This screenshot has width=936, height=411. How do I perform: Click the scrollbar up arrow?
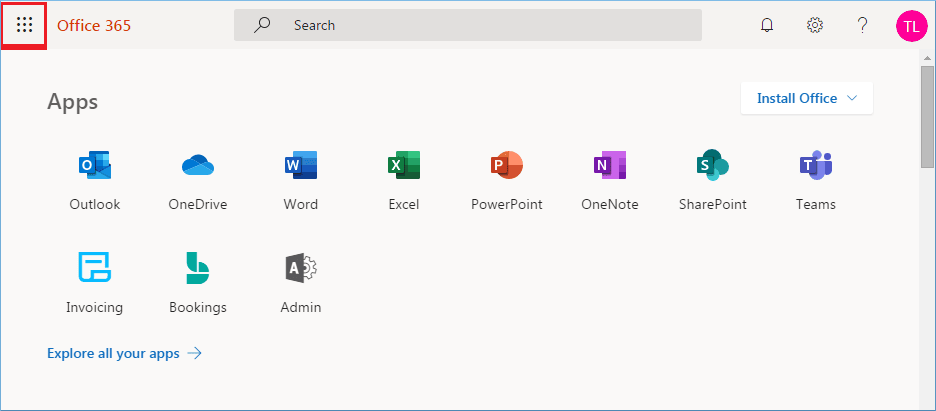coord(928,58)
